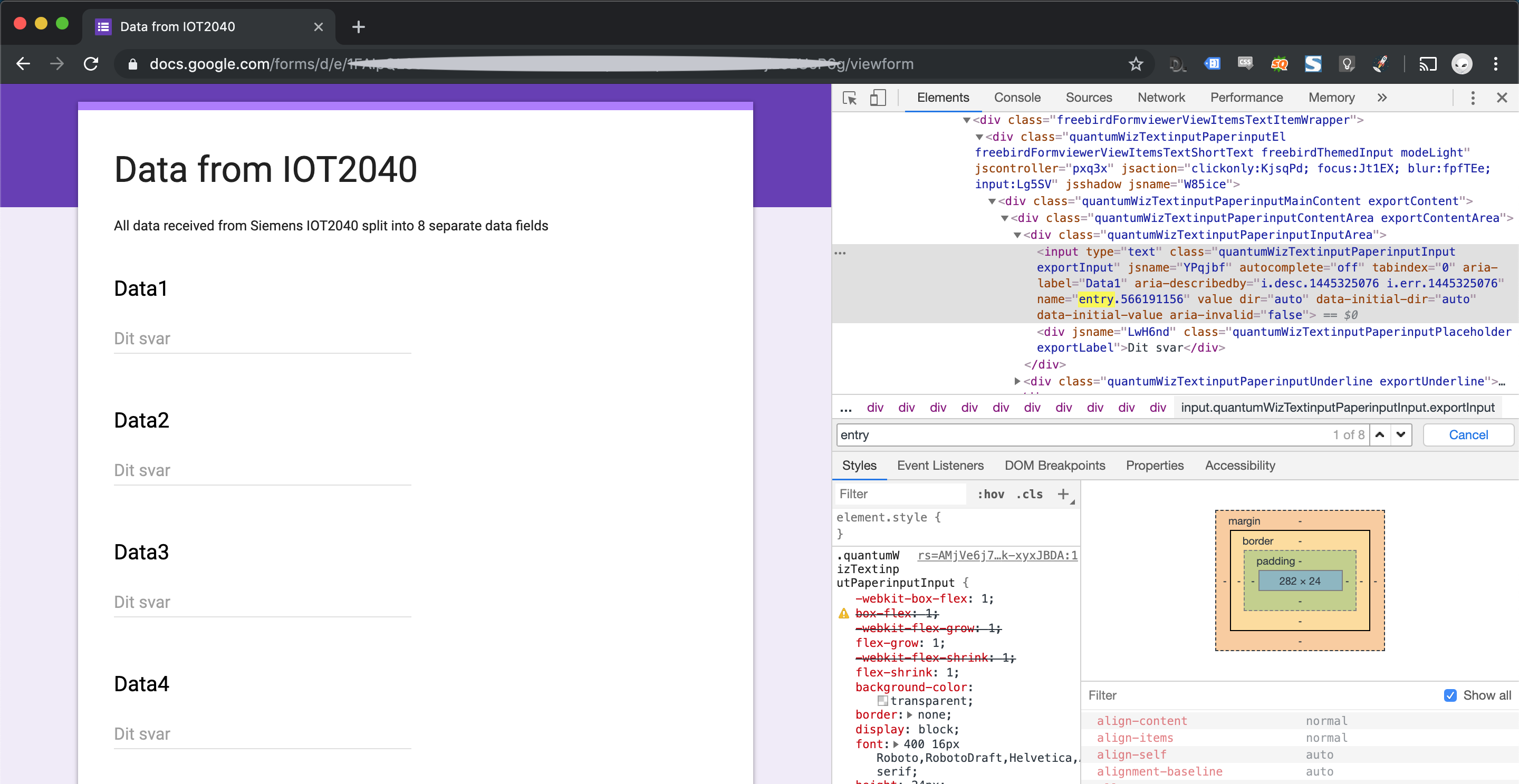1519x784 pixels.
Task: Click the Data4 answer field
Action: pos(263,734)
